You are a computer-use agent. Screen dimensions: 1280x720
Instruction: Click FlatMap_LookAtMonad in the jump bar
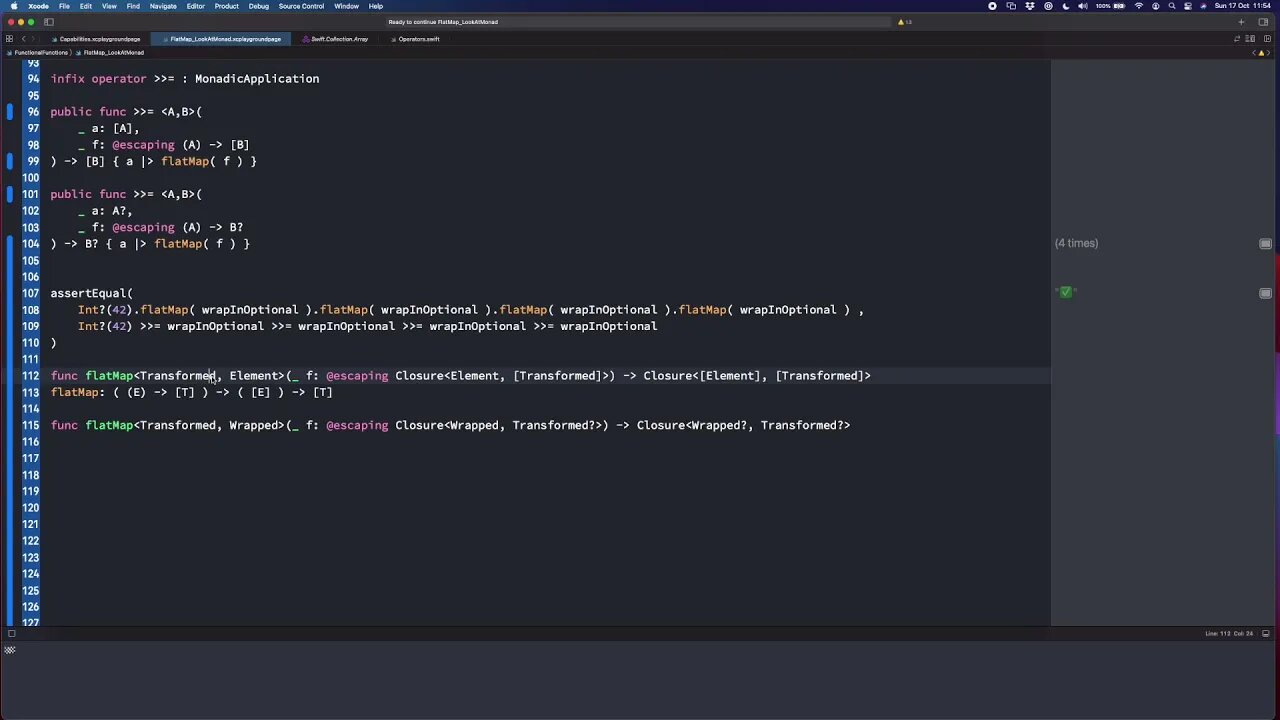click(112, 52)
